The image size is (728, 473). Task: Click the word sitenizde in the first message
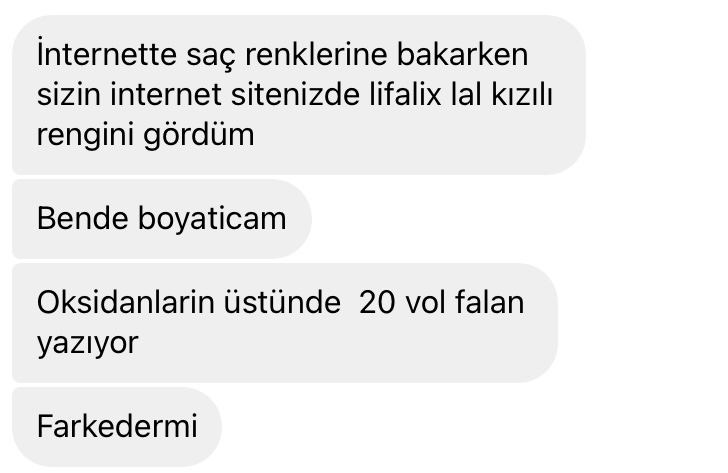pyautogui.click(x=295, y=95)
